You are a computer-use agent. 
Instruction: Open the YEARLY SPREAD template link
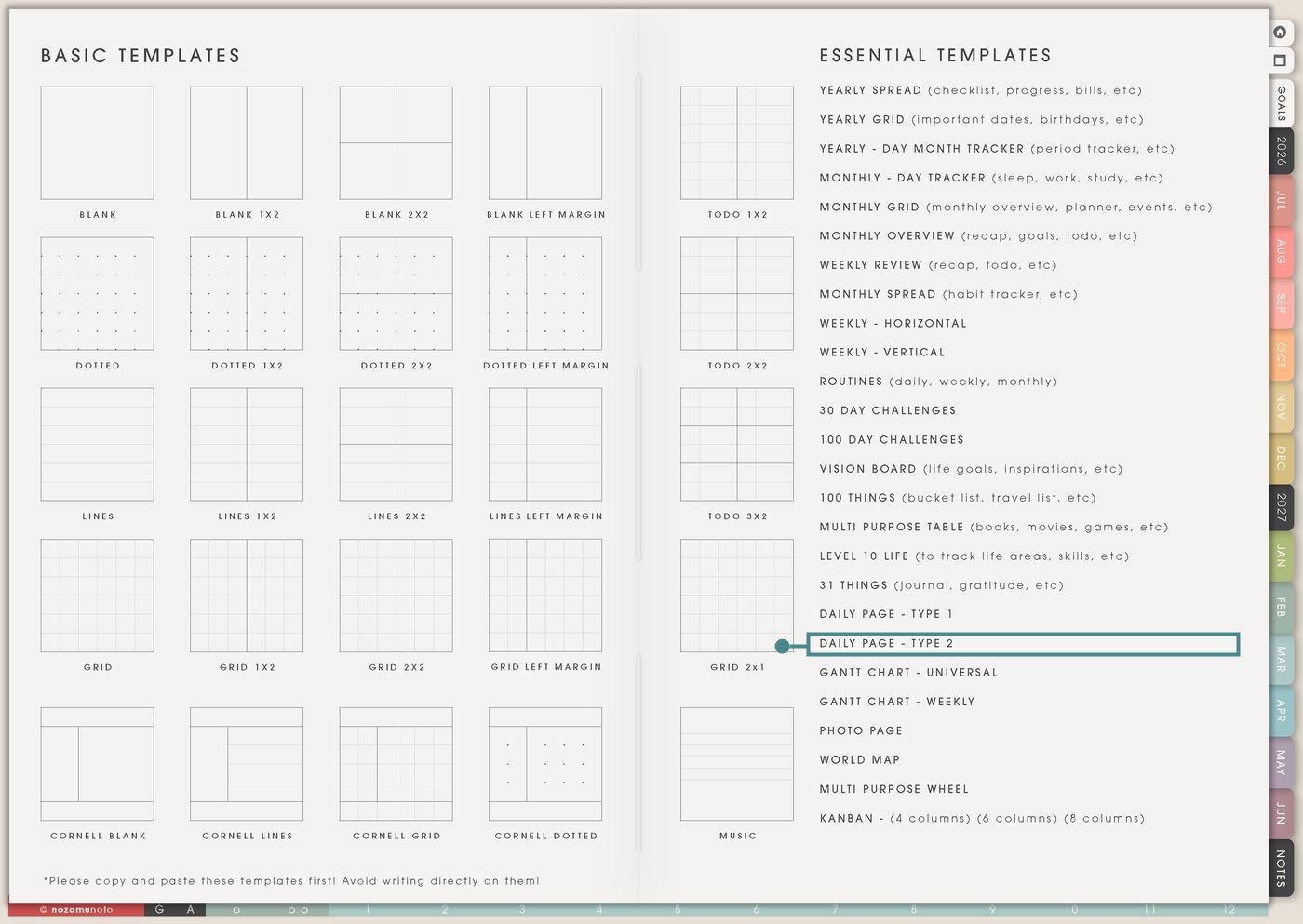pyautogui.click(x=981, y=90)
